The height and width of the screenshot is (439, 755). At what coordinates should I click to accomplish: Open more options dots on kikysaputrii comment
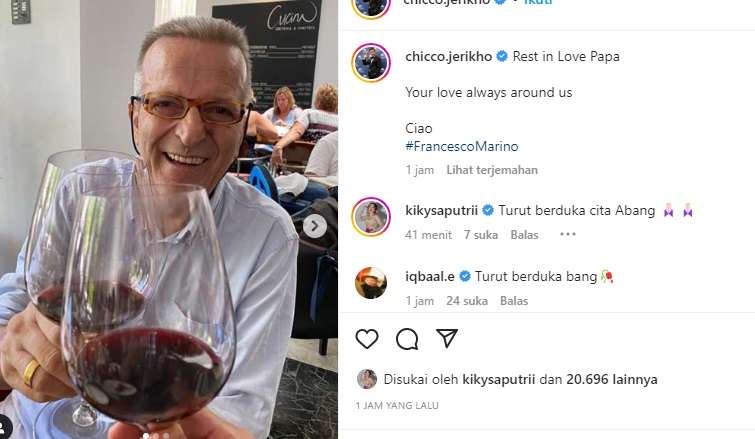coord(568,234)
